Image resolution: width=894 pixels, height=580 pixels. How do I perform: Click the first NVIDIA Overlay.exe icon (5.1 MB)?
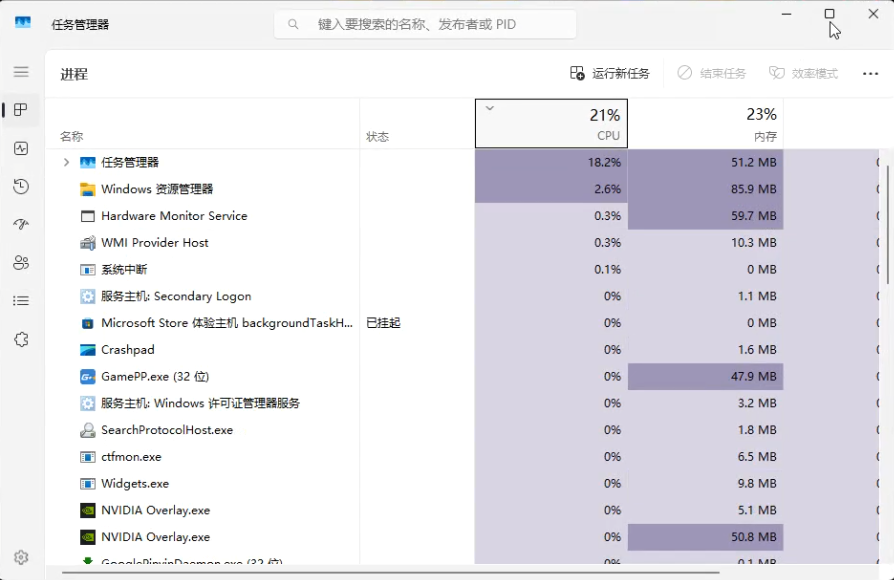87,510
